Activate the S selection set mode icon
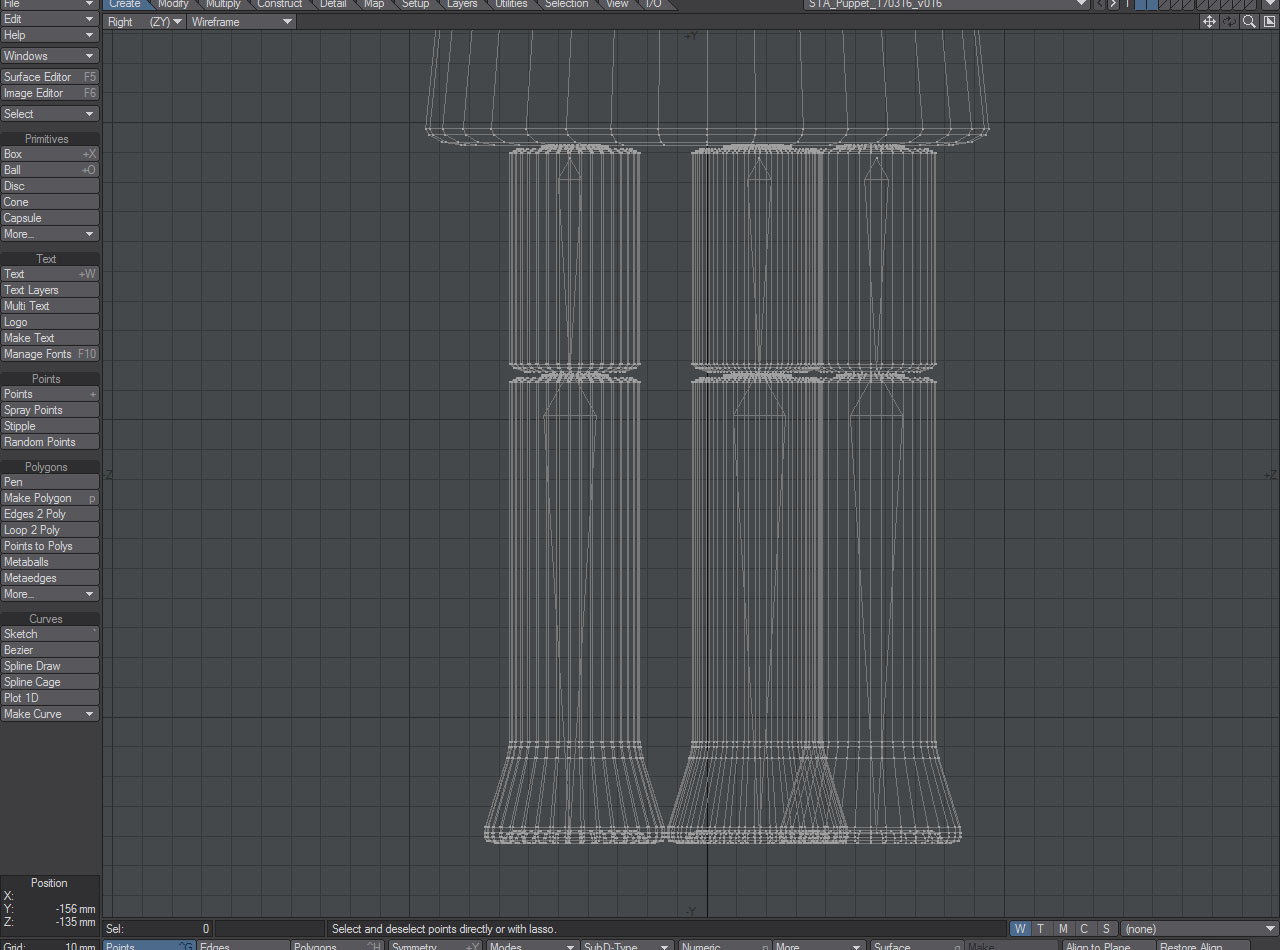This screenshot has width=1280, height=950. coord(1106,928)
